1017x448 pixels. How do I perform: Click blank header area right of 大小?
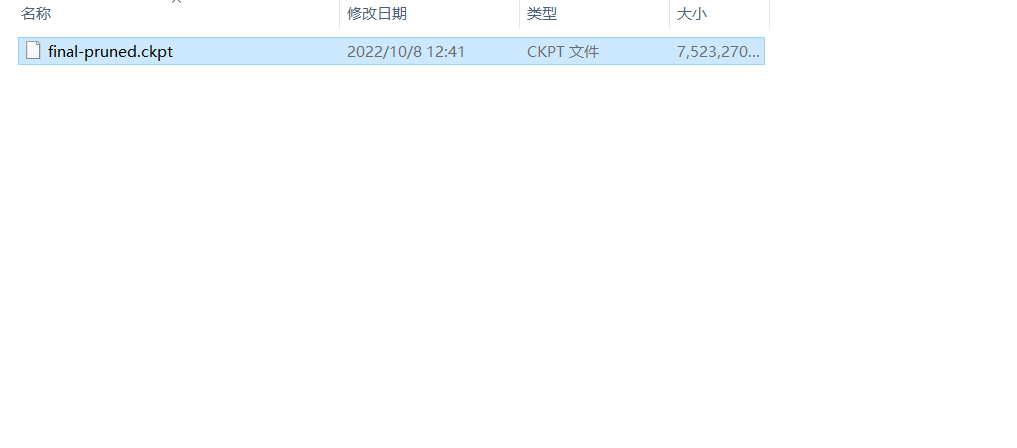coord(893,14)
